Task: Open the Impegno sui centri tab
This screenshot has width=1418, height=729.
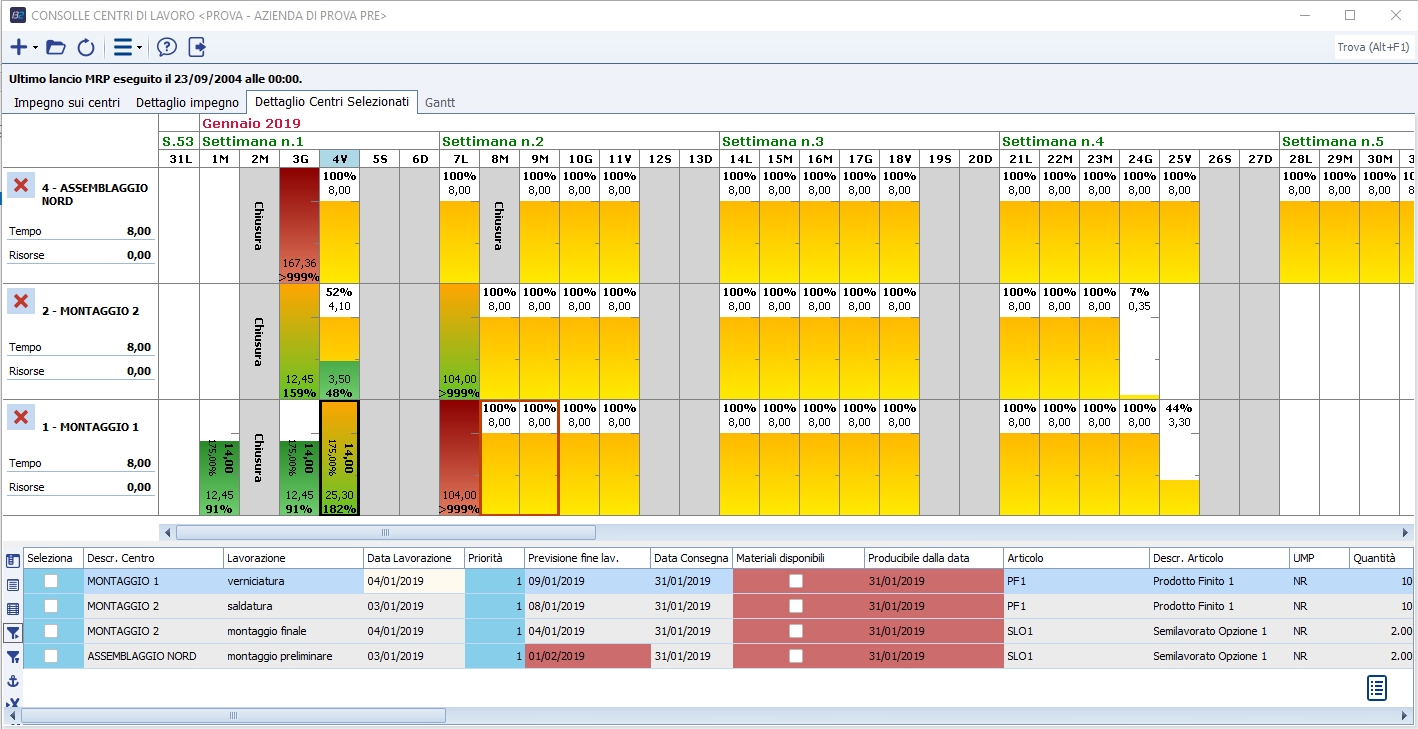Action: click(x=67, y=102)
